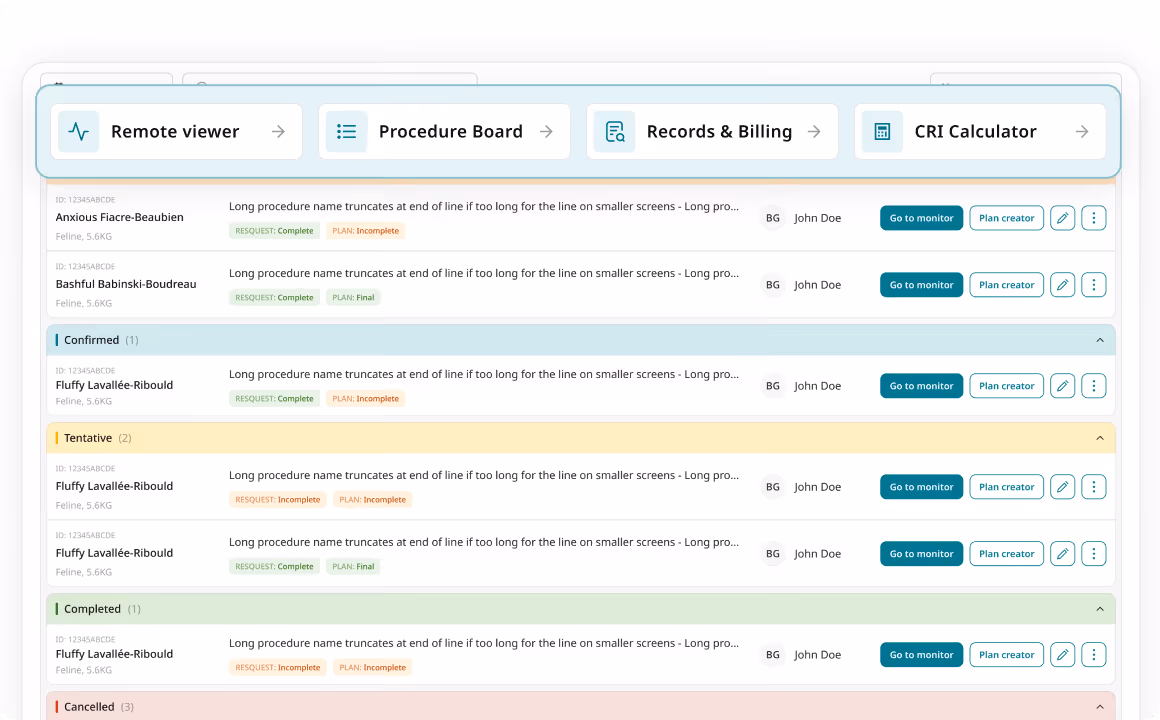Click the arrow on the CRI Calculator card
1160x720 pixels.
(x=1081, y=131)
